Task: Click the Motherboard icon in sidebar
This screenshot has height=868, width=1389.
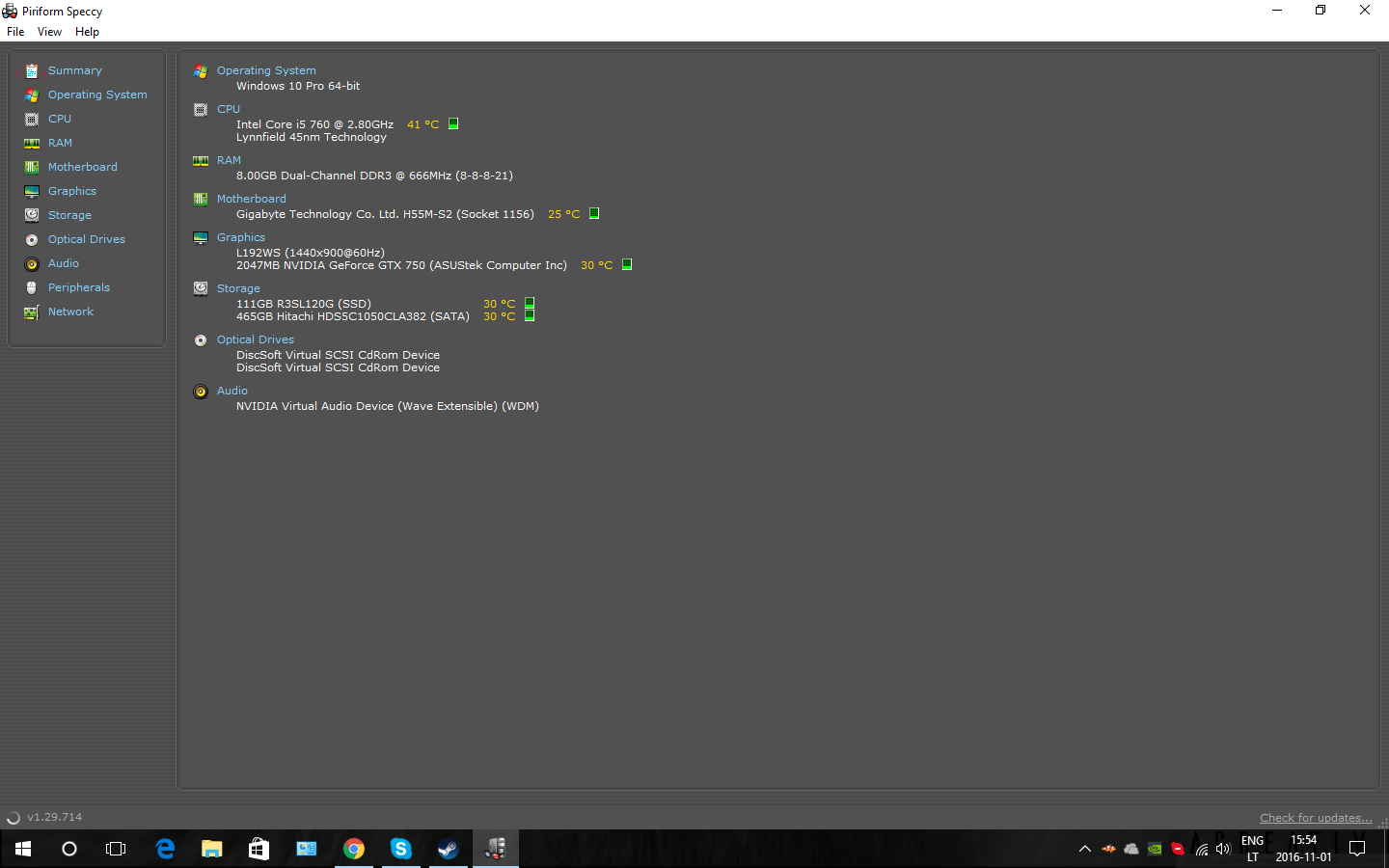Action: tap(32, 167)
